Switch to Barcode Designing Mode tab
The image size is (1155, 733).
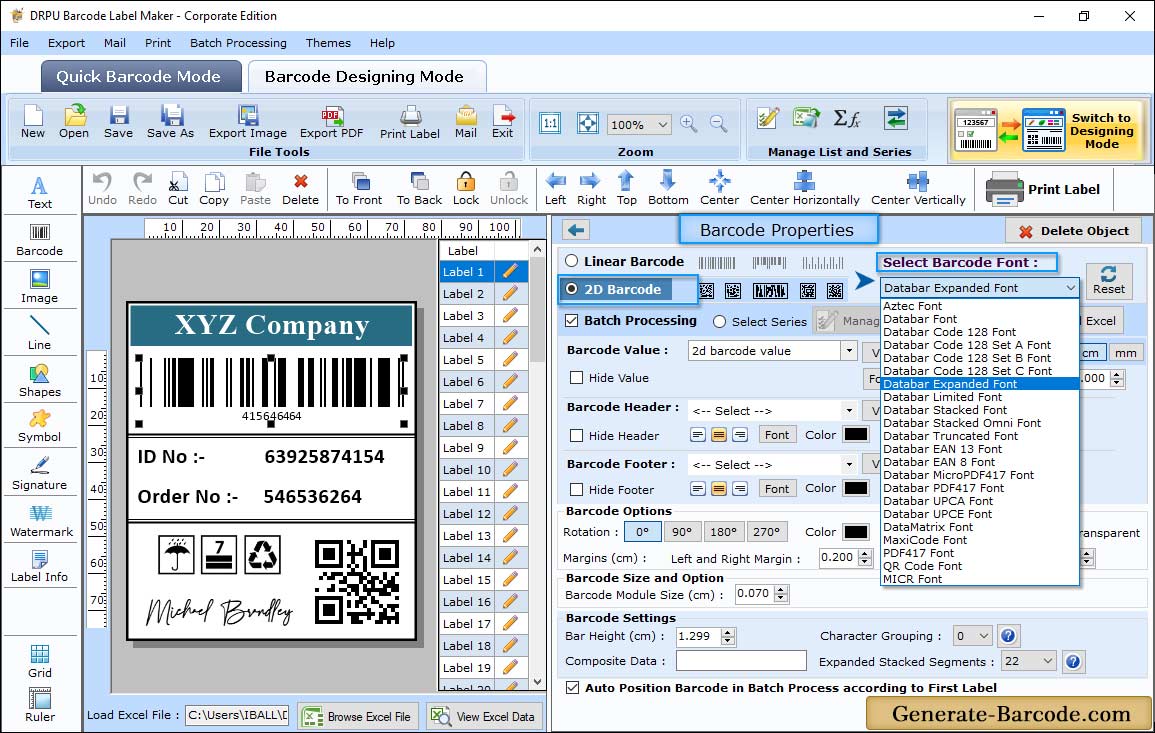click(366, 77)
